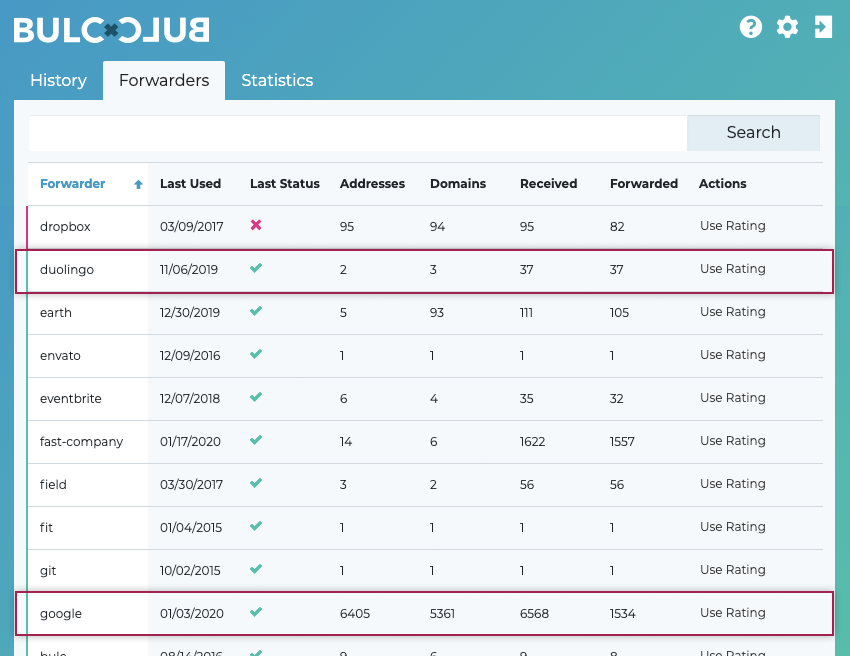Click the green check status for envato
The height and width of the screenshot is (656, 850).
[x=256, y=354]
